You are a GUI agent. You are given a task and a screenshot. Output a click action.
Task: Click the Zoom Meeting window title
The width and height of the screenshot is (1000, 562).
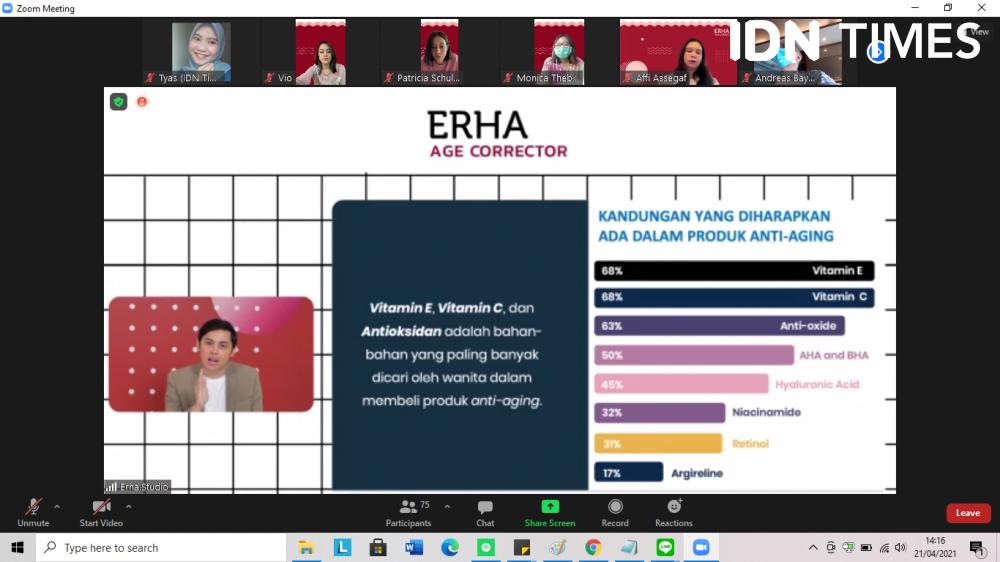45,8
